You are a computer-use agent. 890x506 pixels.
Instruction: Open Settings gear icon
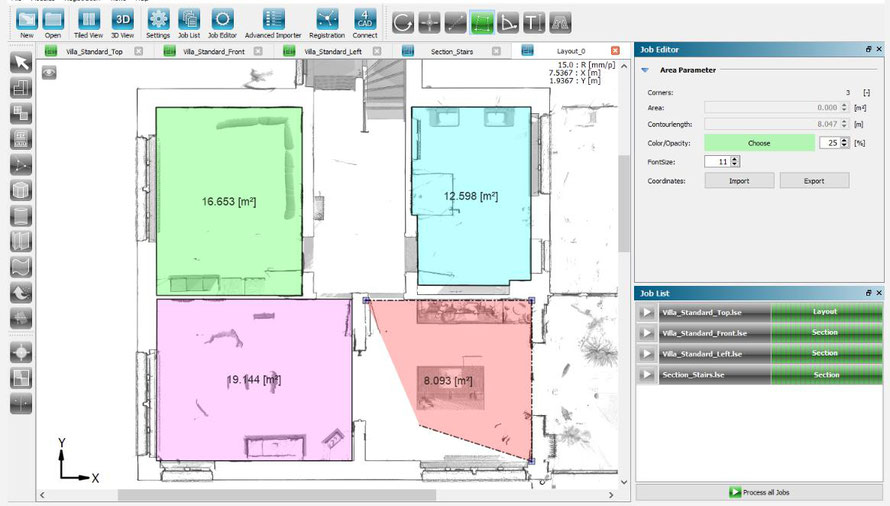[158, 20]
